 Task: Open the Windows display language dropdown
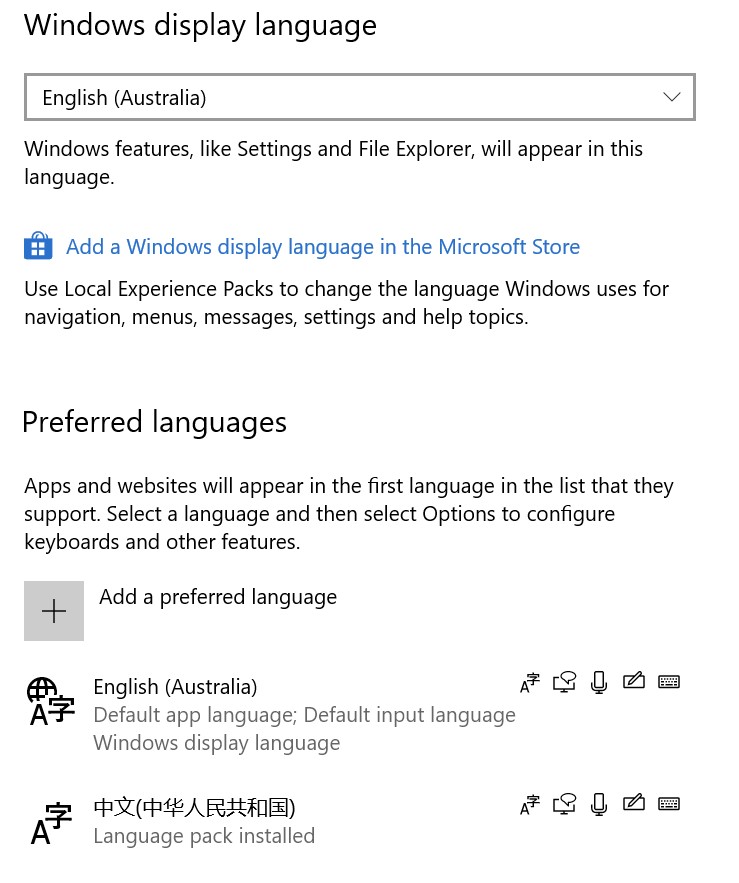(x=359, y=97)
